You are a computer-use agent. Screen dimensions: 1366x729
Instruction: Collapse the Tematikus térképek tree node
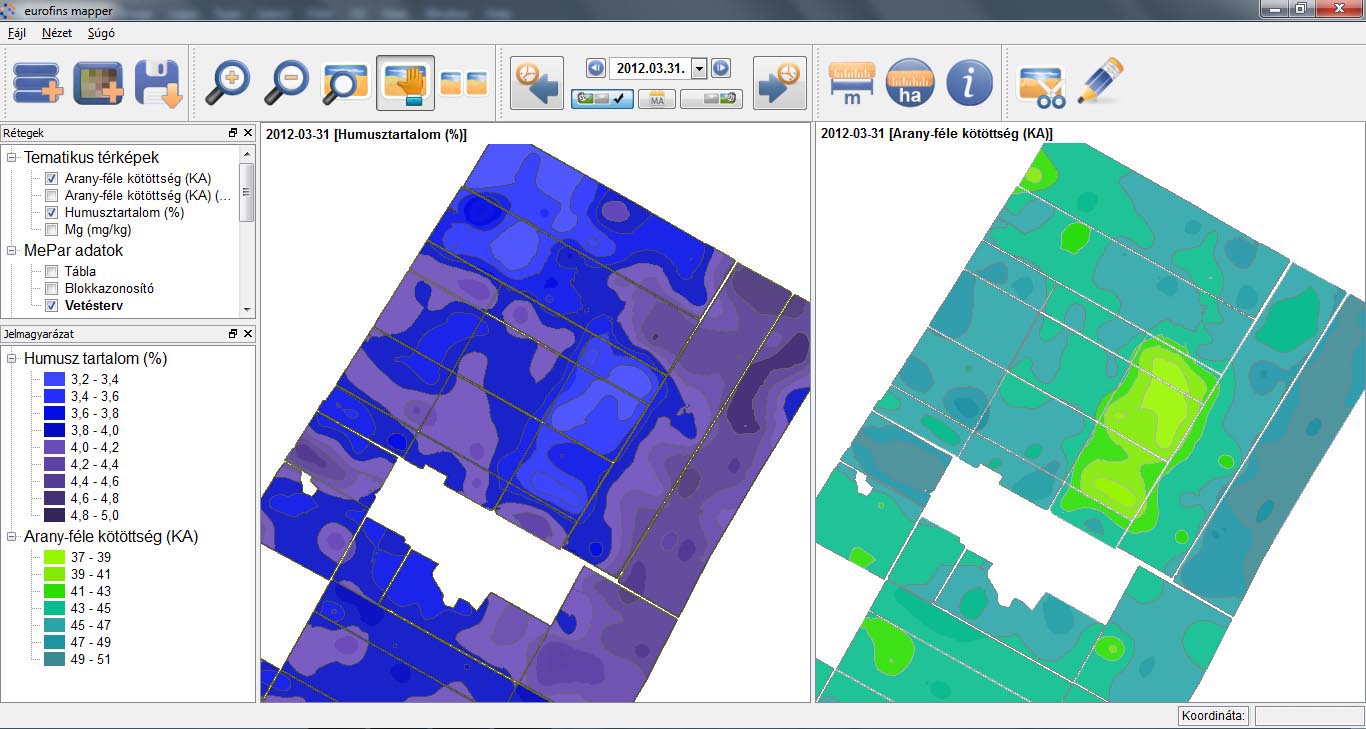(x=12, y=158)
